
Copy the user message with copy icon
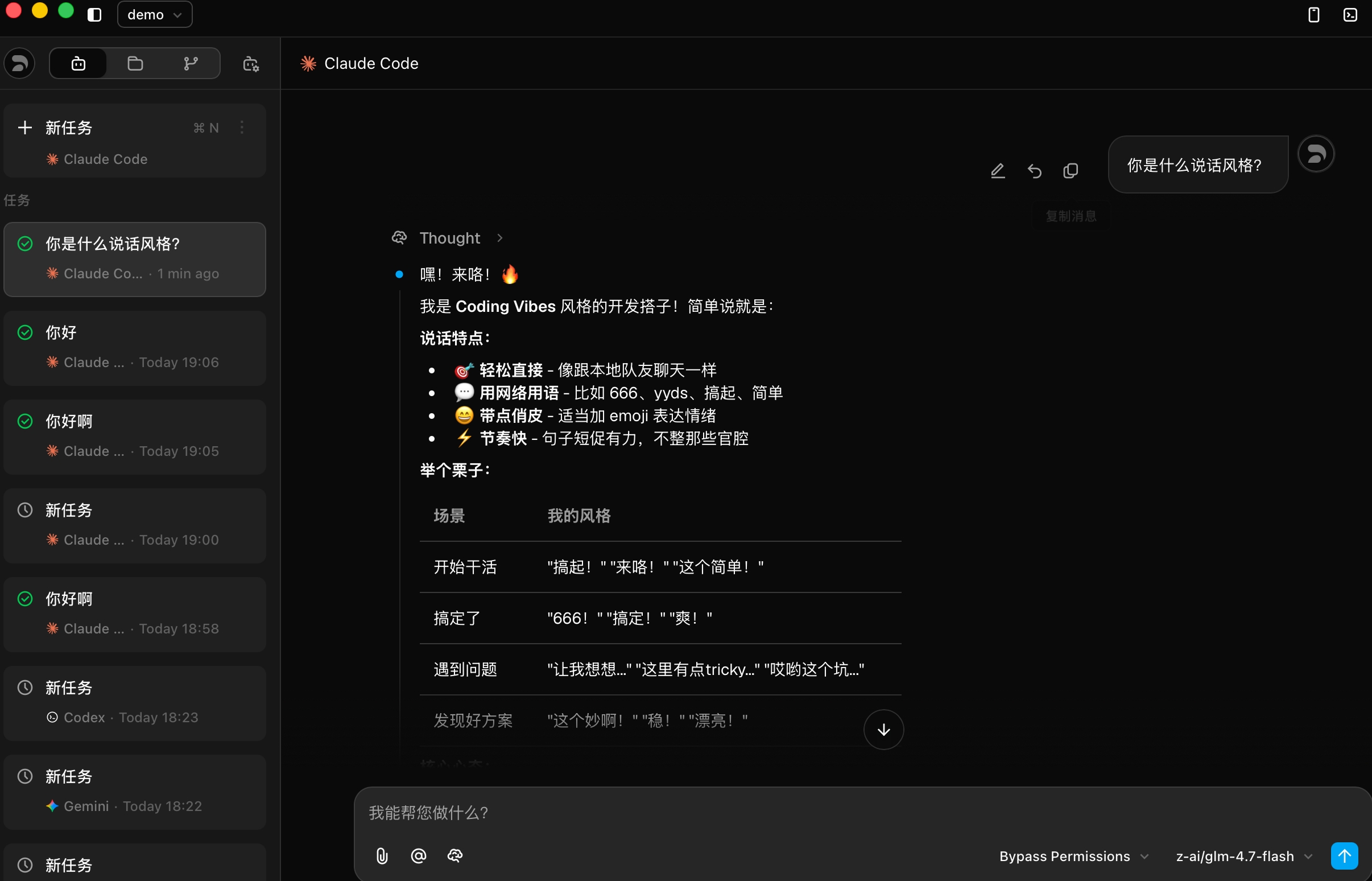coord(1070,171)
